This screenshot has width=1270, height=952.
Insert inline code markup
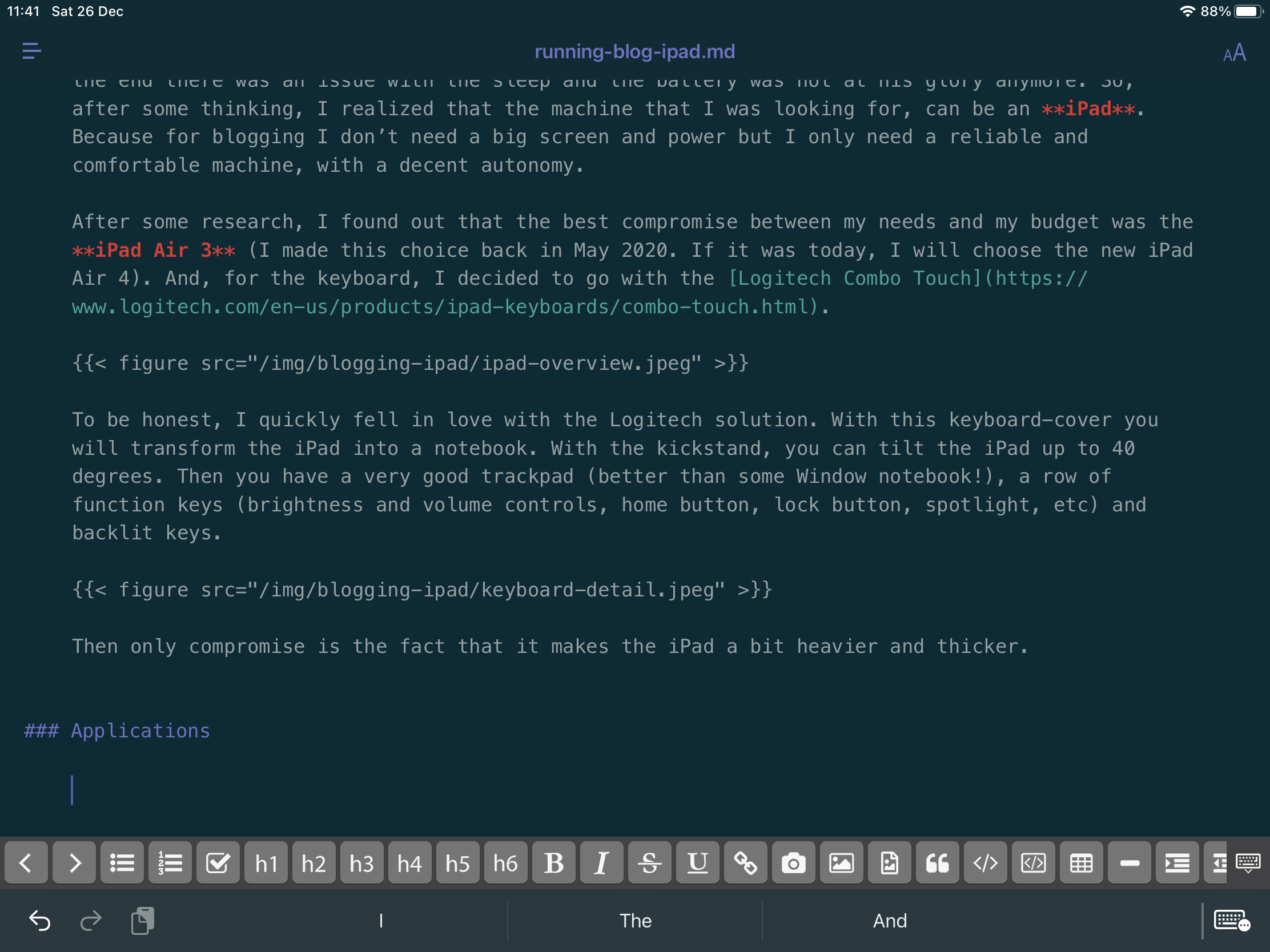[x=985, y=862]
